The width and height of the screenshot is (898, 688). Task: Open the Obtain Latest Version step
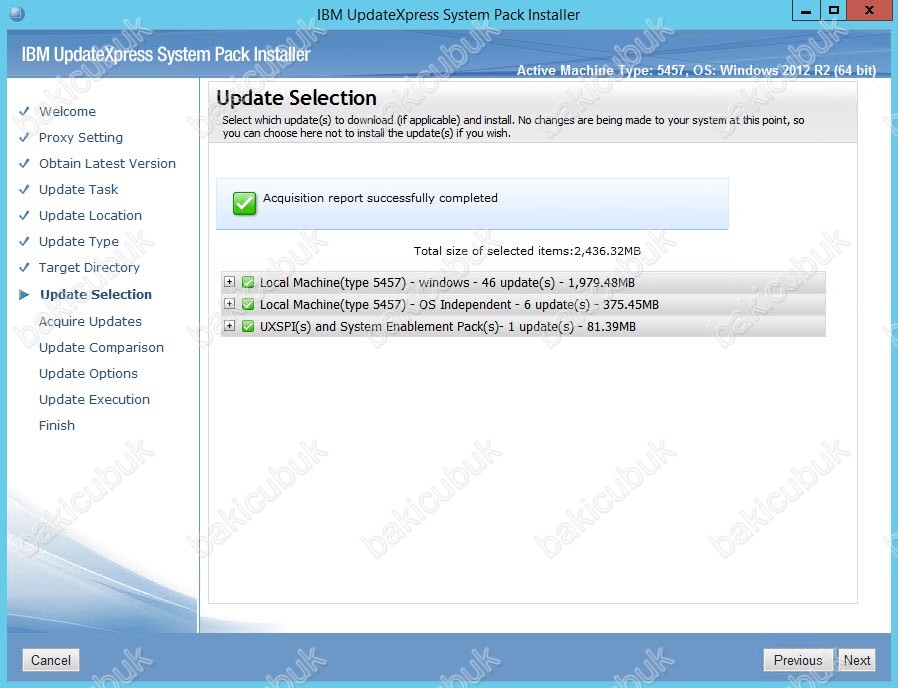point(107,163)
